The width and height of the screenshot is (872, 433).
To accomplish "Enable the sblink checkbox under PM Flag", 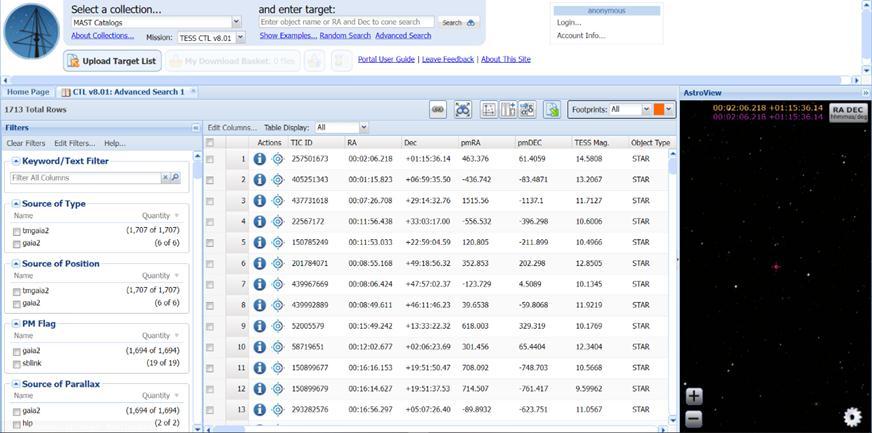I will 17,363.
